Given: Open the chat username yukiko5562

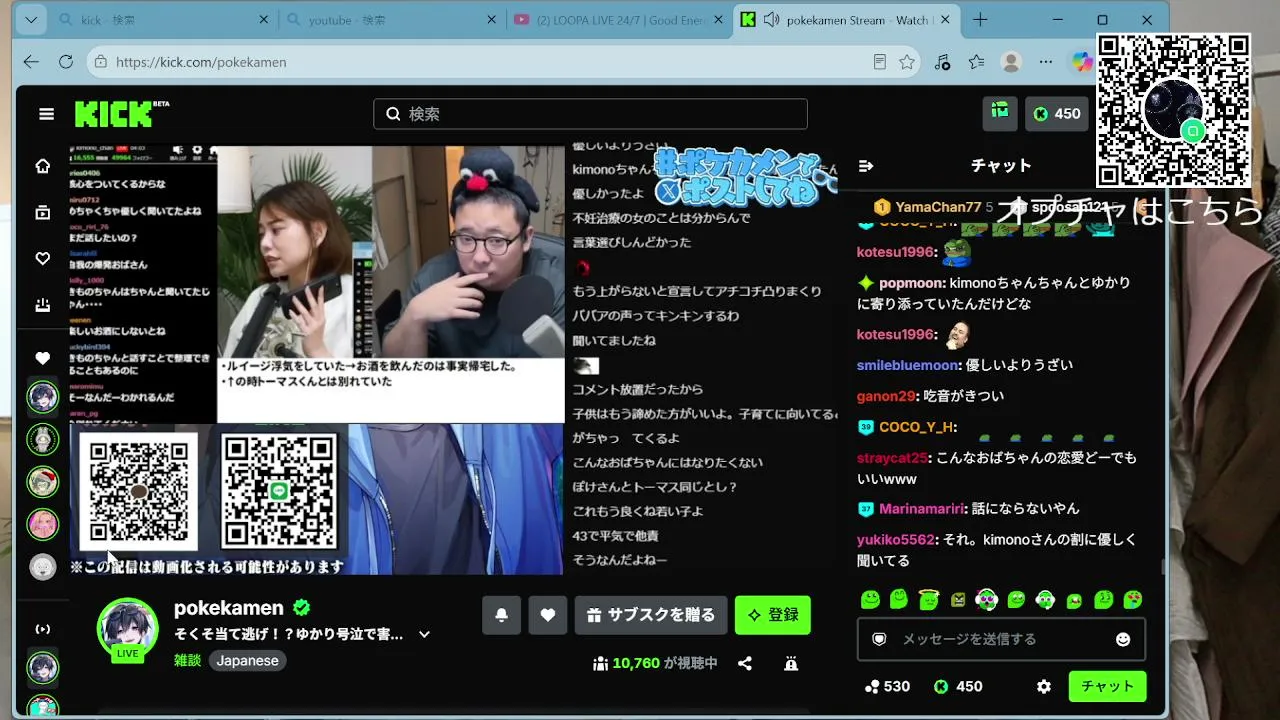Looking at the screenshot, I should tap(896, 539).
